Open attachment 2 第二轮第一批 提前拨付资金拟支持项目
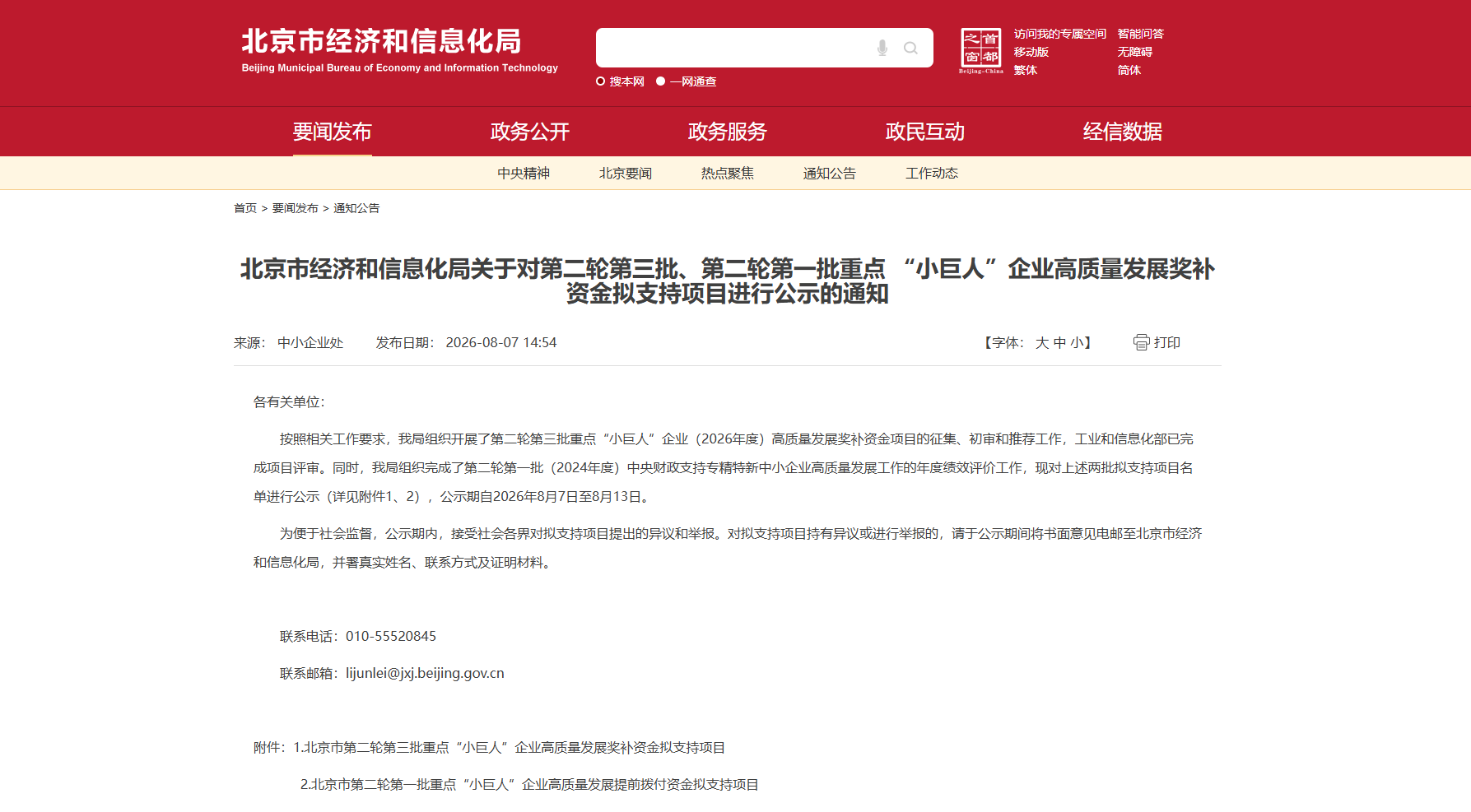This screenshot has height=812, width=1471. pyautogui.click(x=529, y=785)
